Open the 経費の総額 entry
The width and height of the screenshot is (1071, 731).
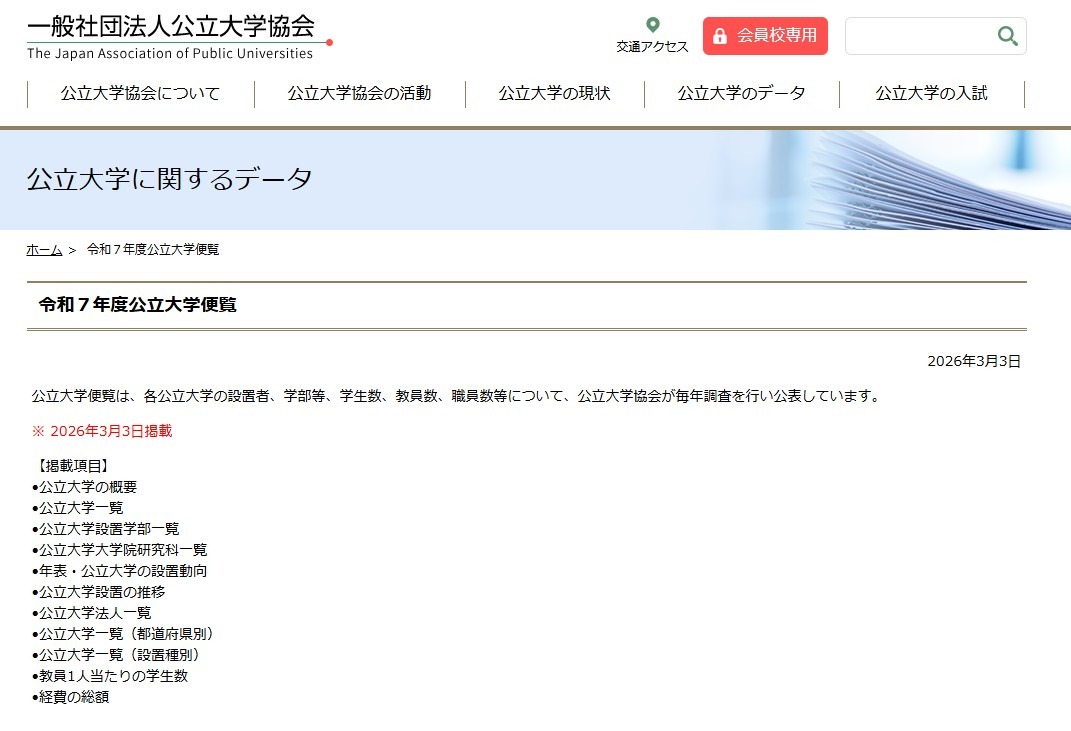tap(71, 697)
